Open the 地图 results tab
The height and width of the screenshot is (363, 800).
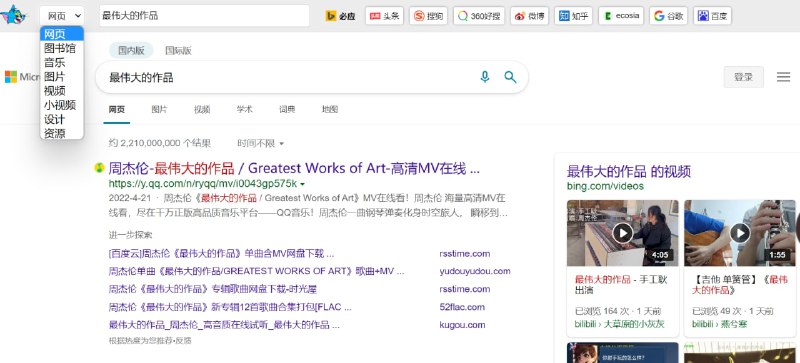[330, 109]
